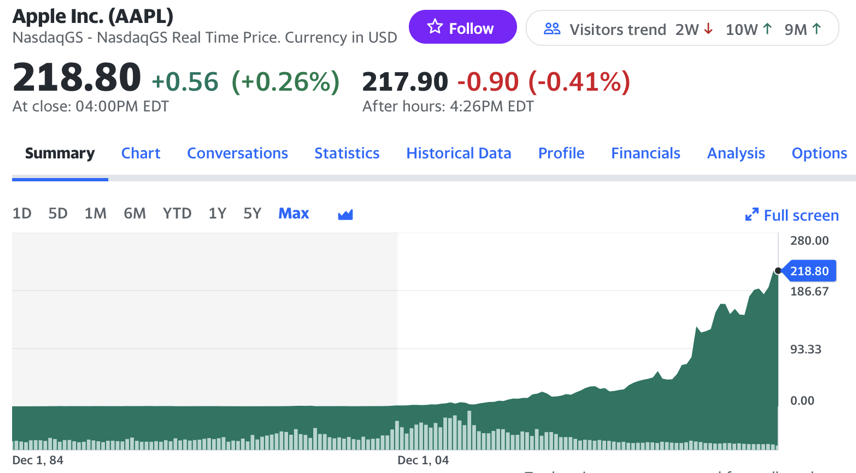The width and height of the screenshot is (856, 473).
Task: Switch chart type using mountain chart icon
Action: pyautogui.click(x=345, y=214)
